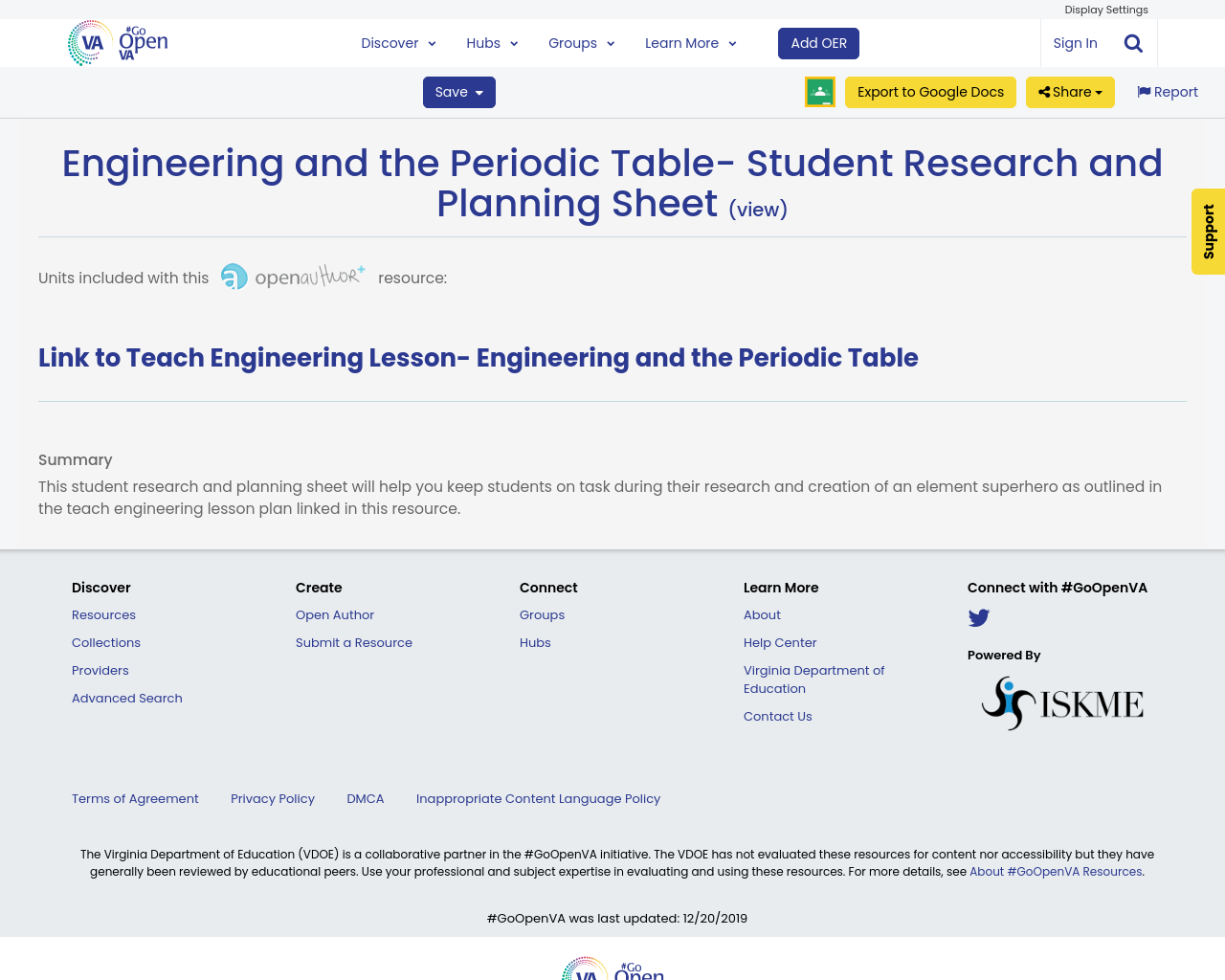Open the Privacy Policy page
Screen dimensions: 1225x980
[272, 797]
